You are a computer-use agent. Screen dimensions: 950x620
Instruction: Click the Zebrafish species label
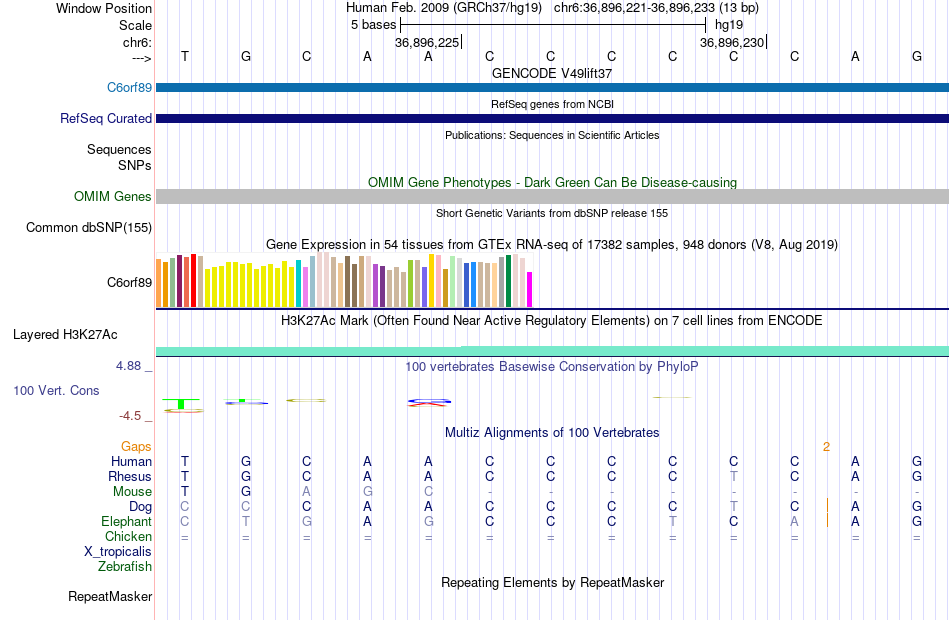(x=125, y=567)
